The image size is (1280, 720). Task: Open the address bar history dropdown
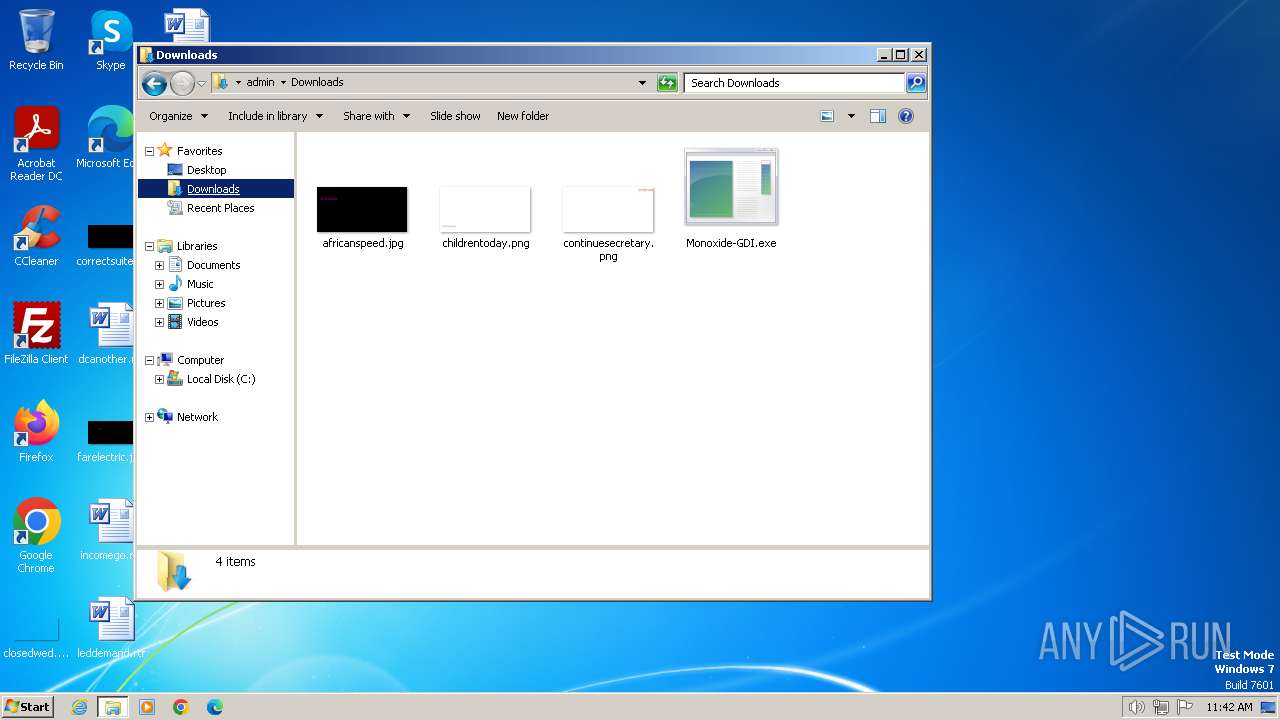click(642, 83)
